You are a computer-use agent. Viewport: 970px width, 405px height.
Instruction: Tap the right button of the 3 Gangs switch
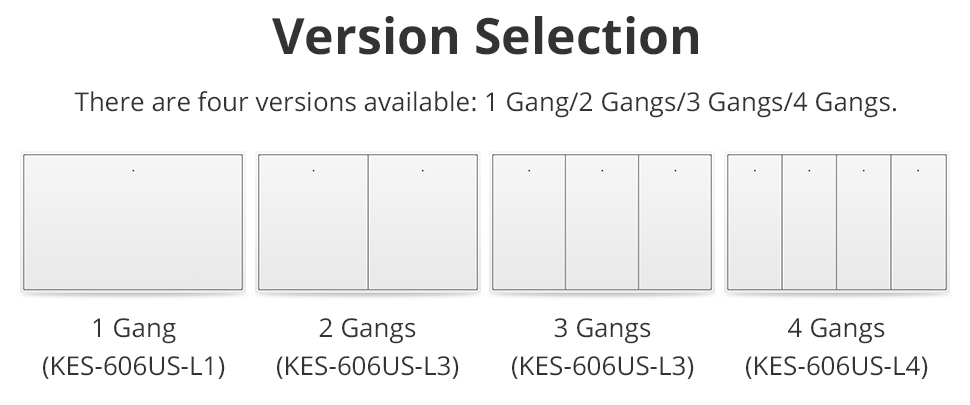coord(675,222)
